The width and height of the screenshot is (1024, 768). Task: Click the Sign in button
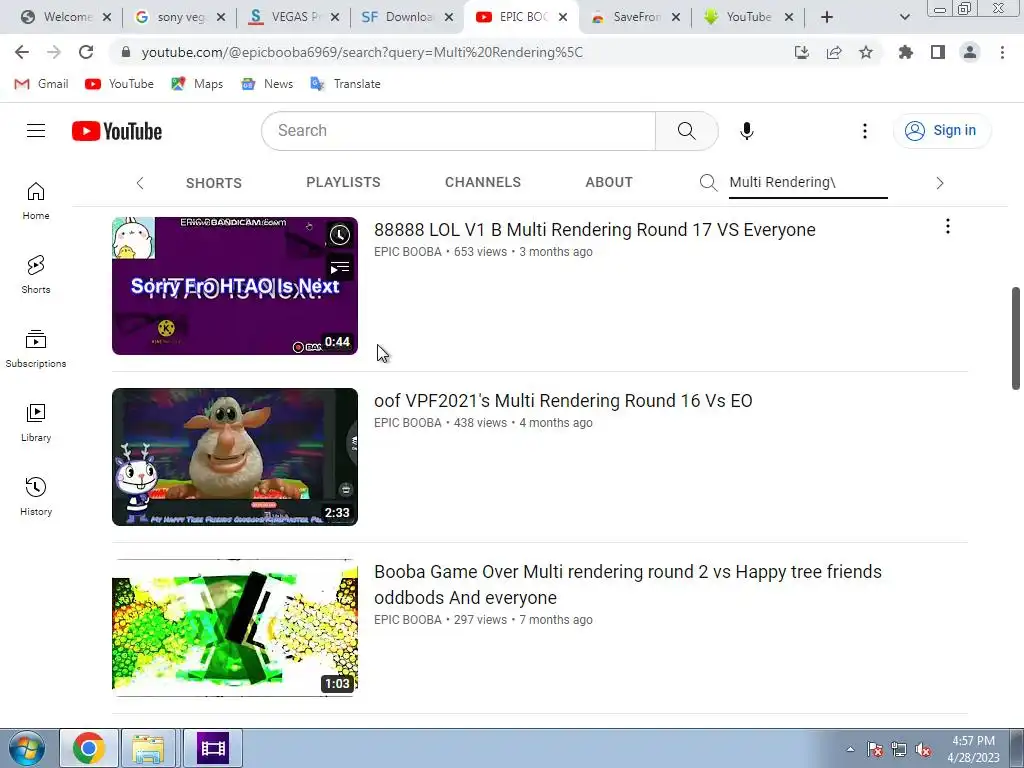pos(942,131)
